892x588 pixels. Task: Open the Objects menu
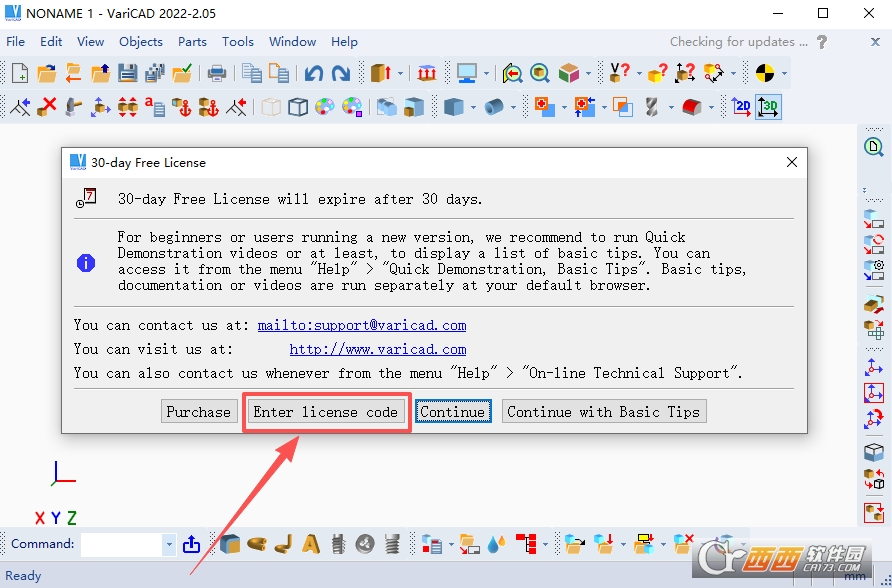tap(141, 42)
